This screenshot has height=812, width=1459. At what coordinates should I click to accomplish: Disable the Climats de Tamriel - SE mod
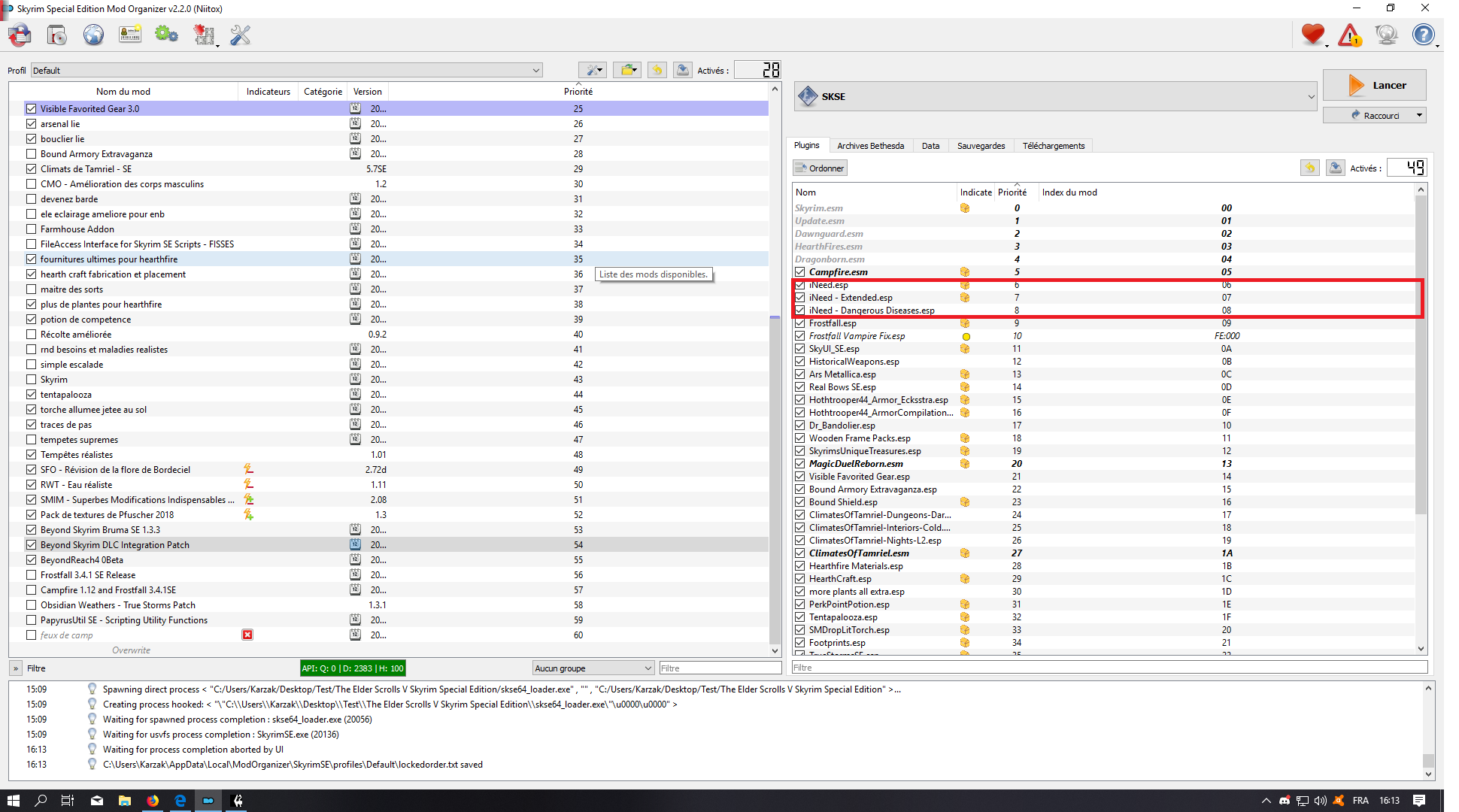pyautogui.click(x=31, y=169)
